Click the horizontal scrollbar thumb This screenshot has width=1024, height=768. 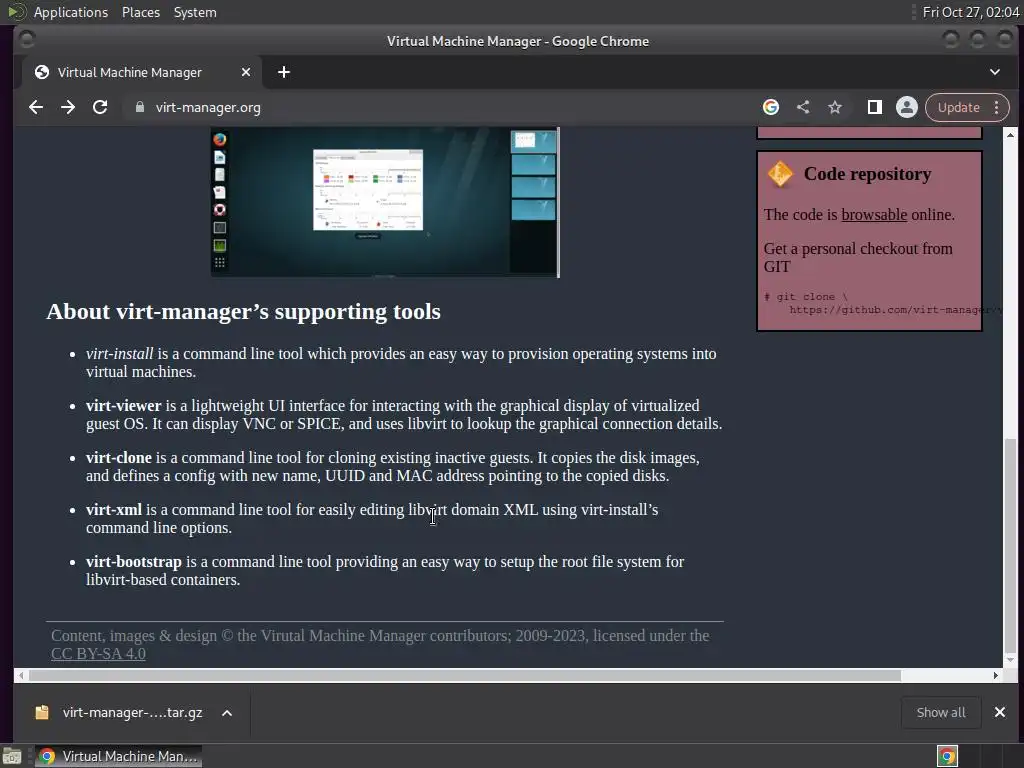point(464,675)
